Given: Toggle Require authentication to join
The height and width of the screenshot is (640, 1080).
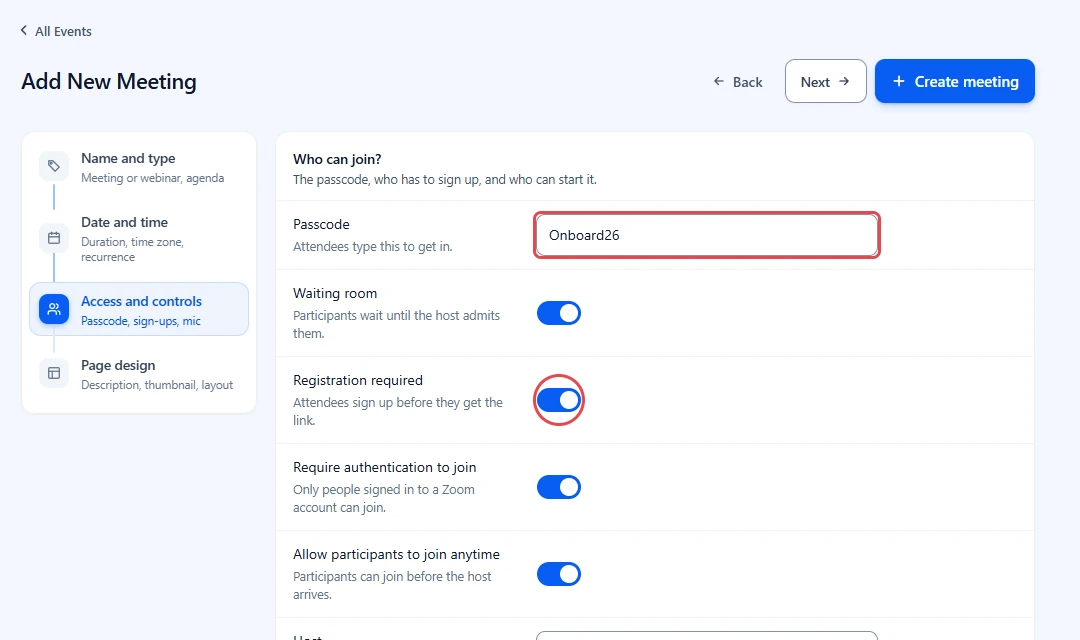Looking at the screenshot, I should (x=559, y=487).
